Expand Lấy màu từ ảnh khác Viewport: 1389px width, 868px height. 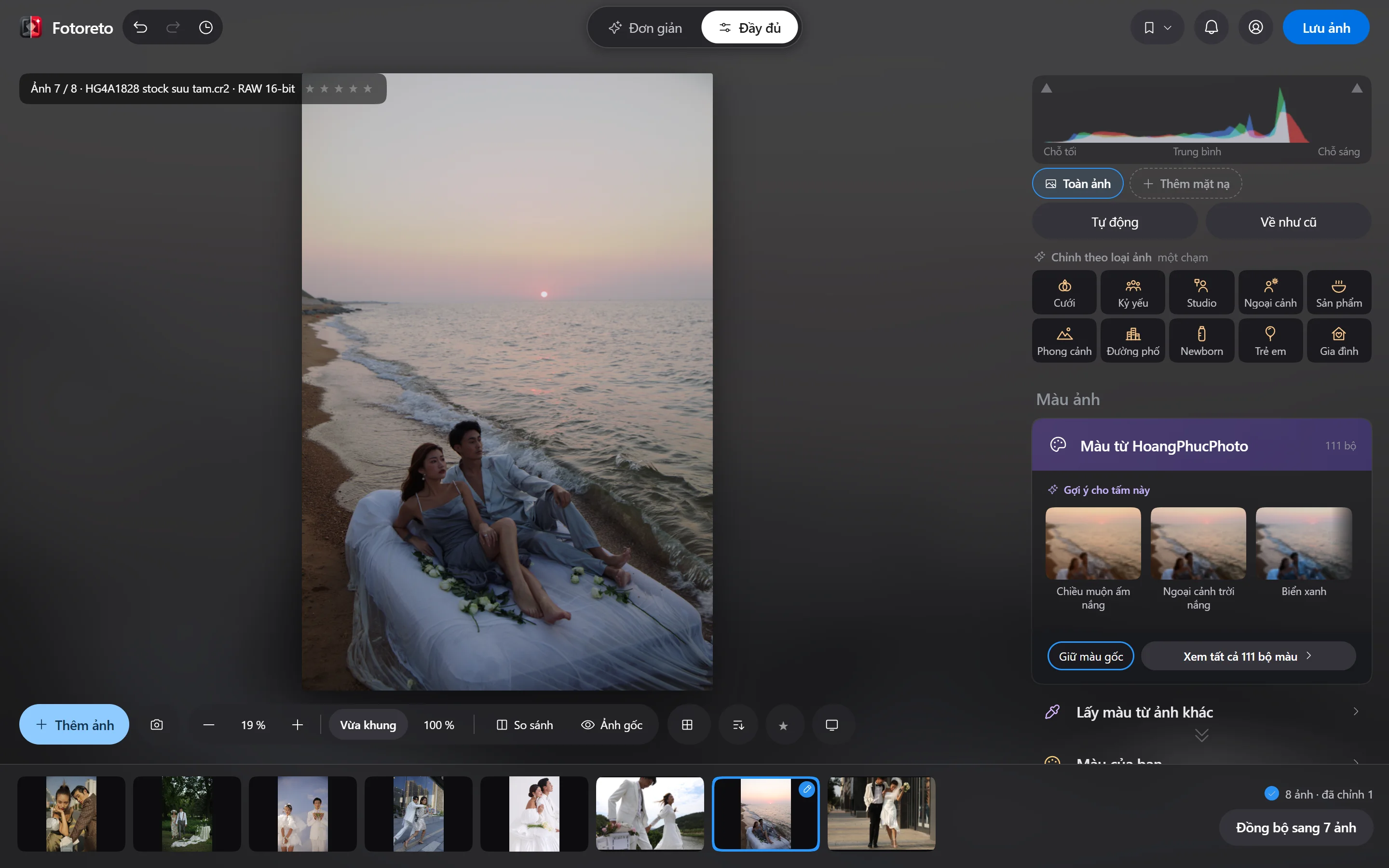coord(1201,712)
